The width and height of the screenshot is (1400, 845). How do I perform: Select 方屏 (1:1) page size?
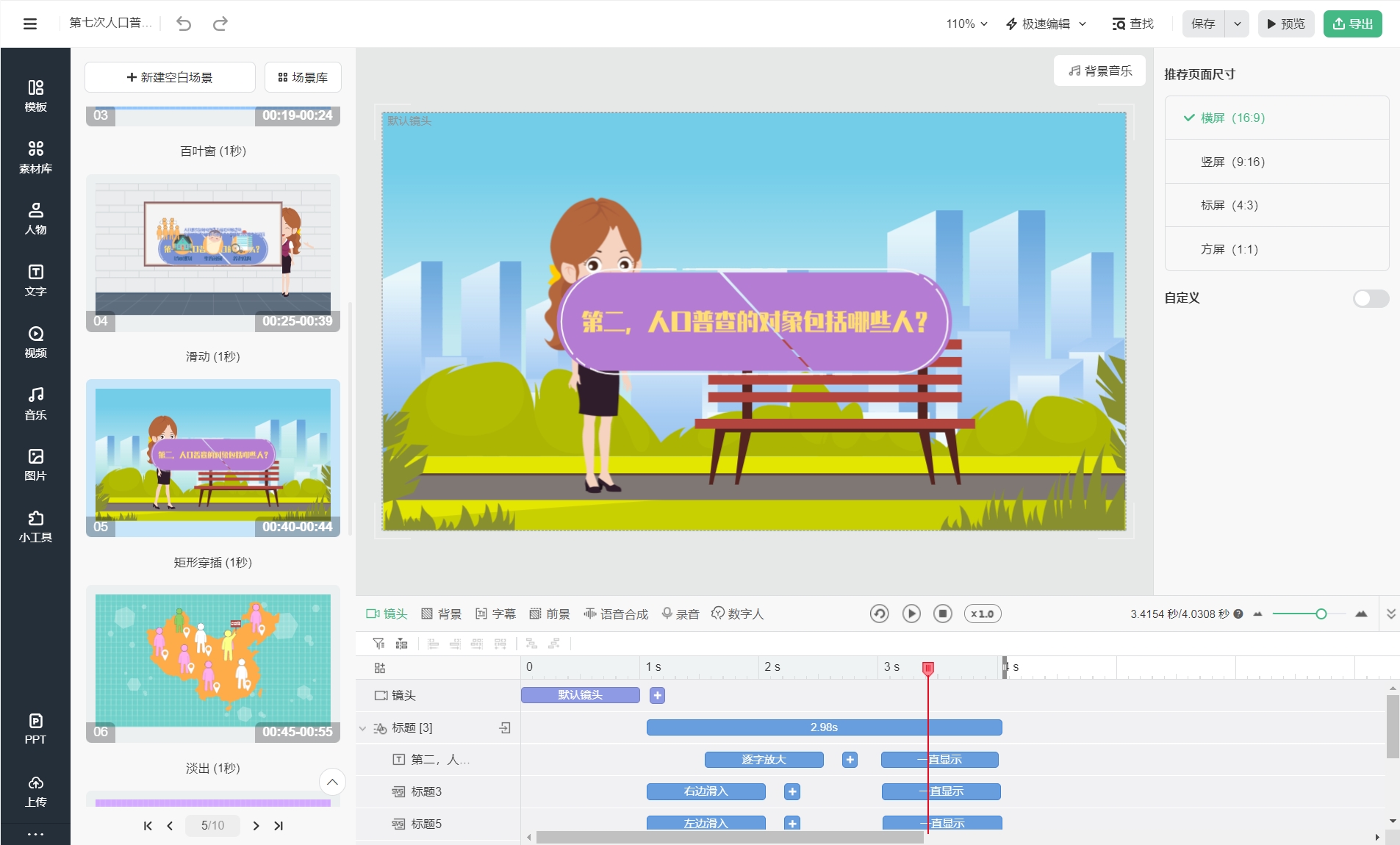(1277, 249)
